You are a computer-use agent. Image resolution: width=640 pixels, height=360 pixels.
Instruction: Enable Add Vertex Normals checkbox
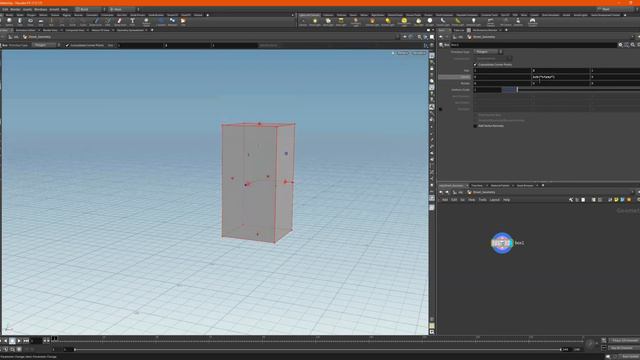(x=475, y=126)
